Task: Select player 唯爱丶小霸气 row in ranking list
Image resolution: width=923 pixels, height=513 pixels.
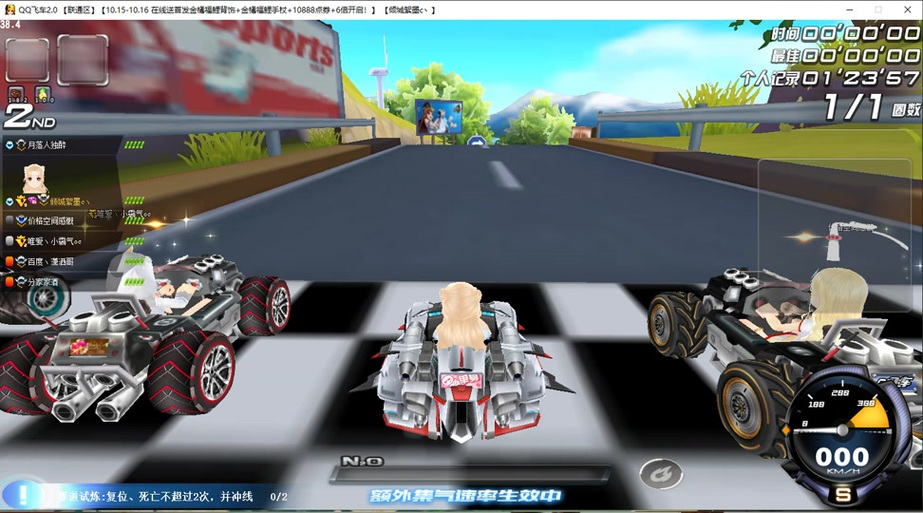Action: point(61,241)
